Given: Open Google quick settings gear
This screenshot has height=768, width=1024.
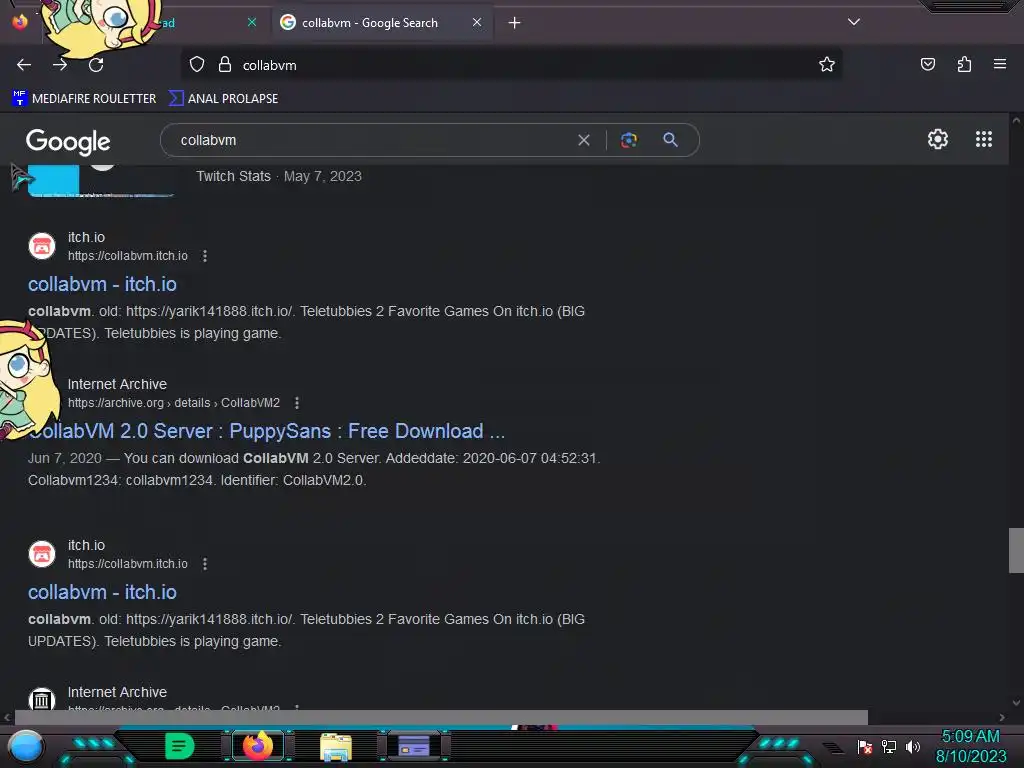Looking at the screenshot, I should point(938,139).
